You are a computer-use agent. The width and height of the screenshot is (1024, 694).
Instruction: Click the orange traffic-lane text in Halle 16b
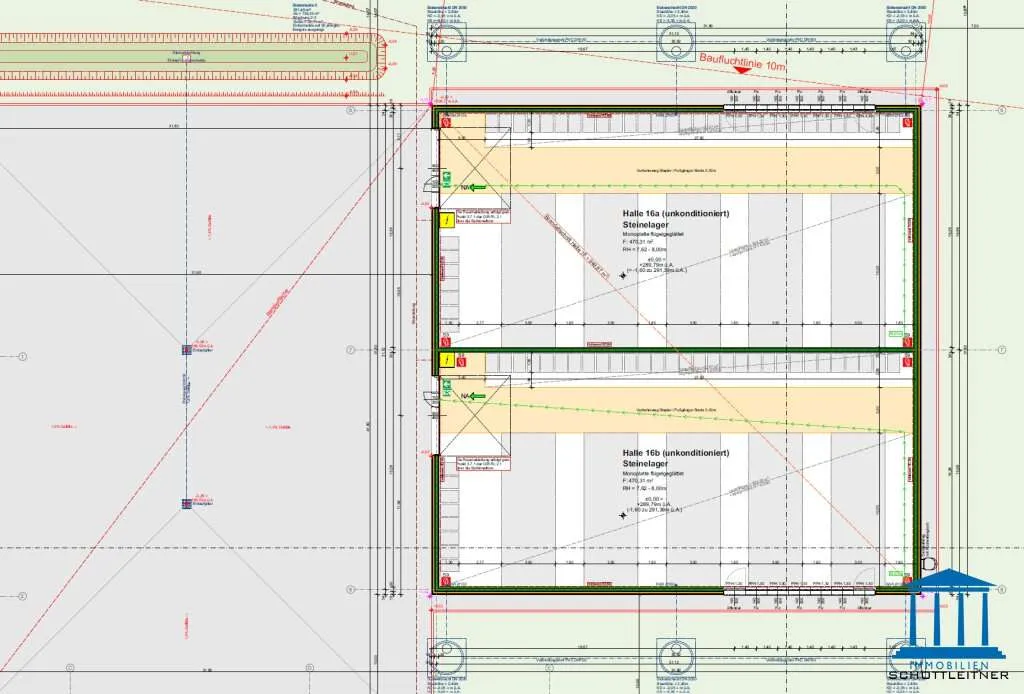click(676, 410)
